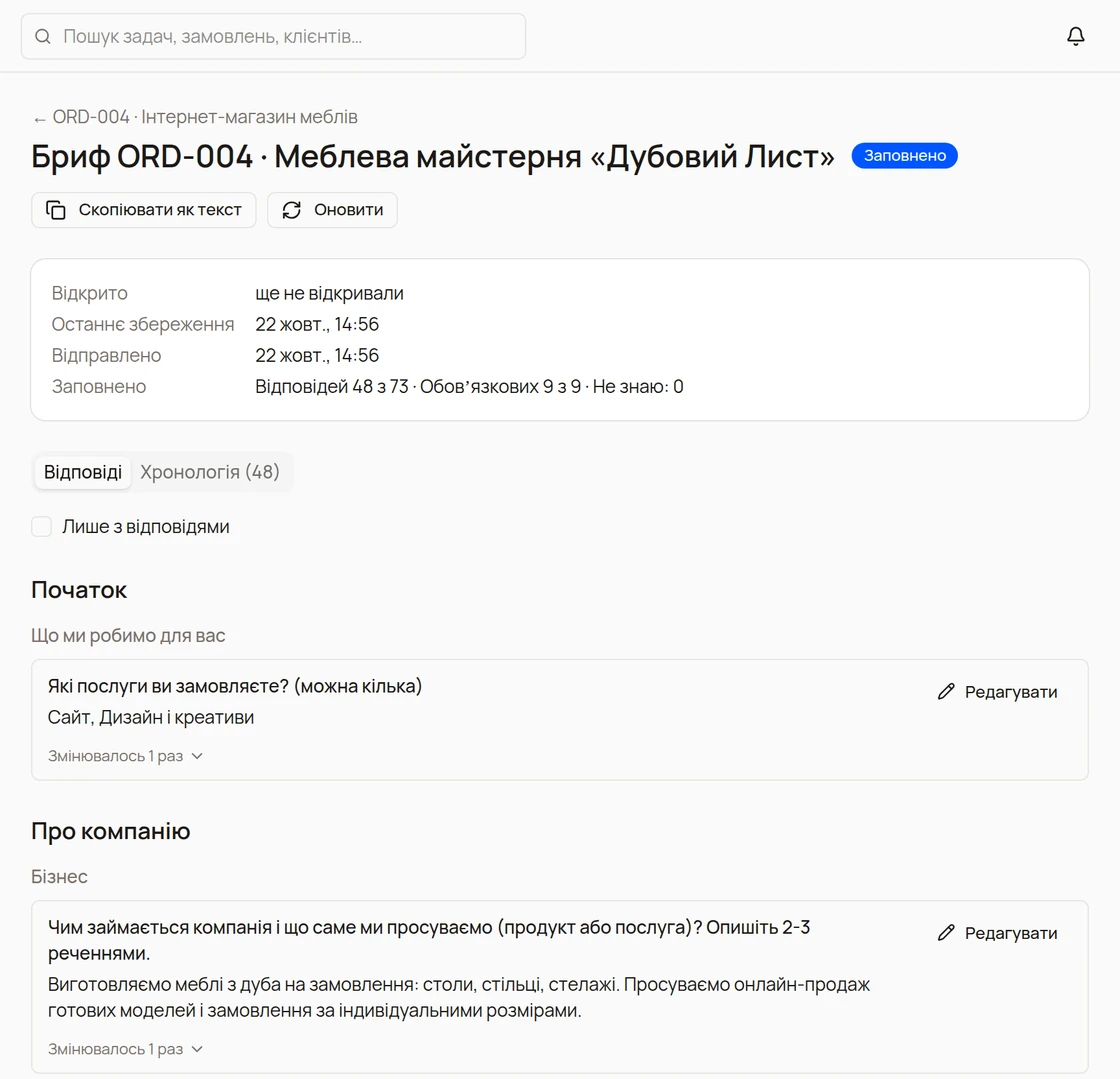Open the notifications bell

point(1075,36)
